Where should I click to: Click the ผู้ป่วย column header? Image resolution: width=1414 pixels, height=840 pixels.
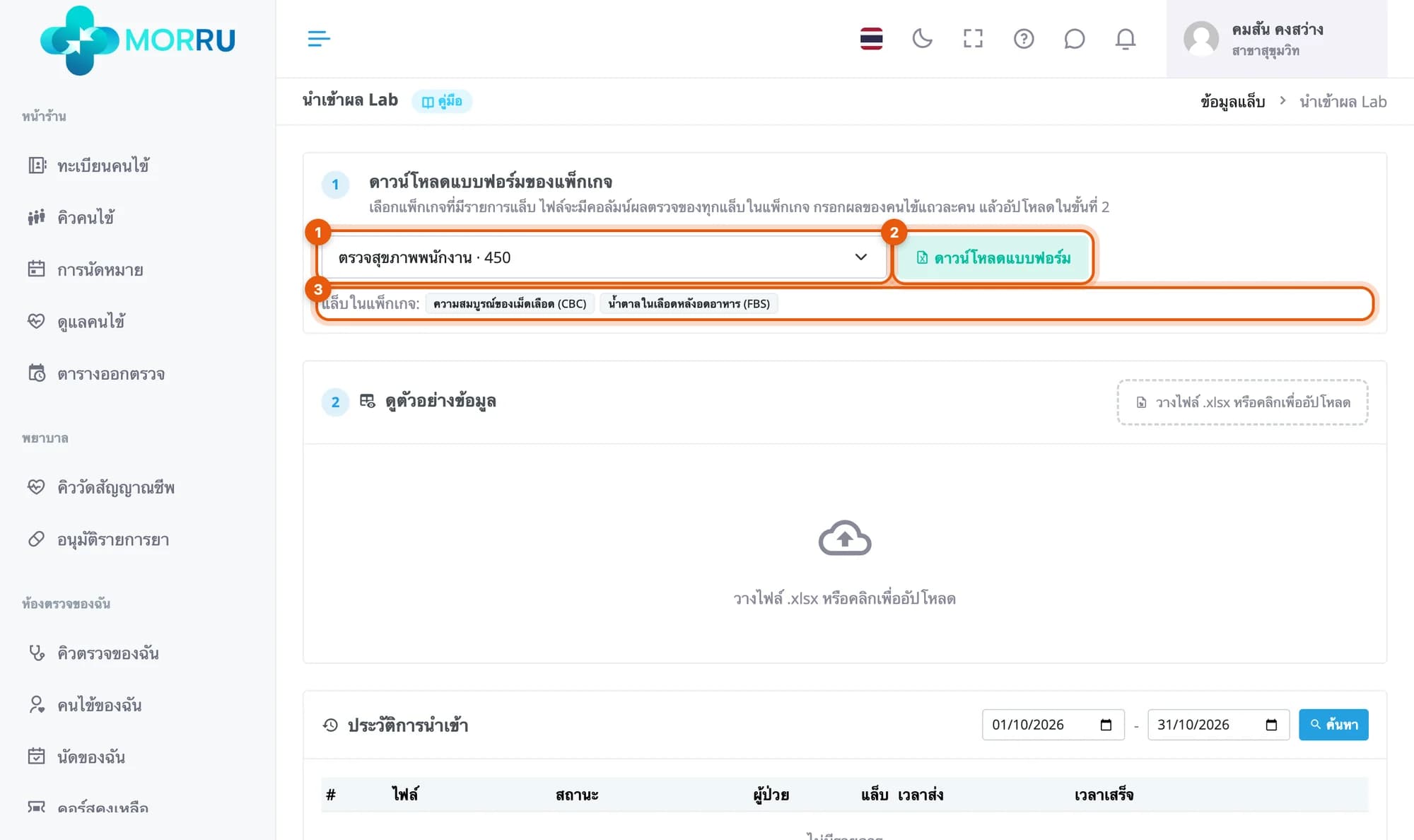771,795
